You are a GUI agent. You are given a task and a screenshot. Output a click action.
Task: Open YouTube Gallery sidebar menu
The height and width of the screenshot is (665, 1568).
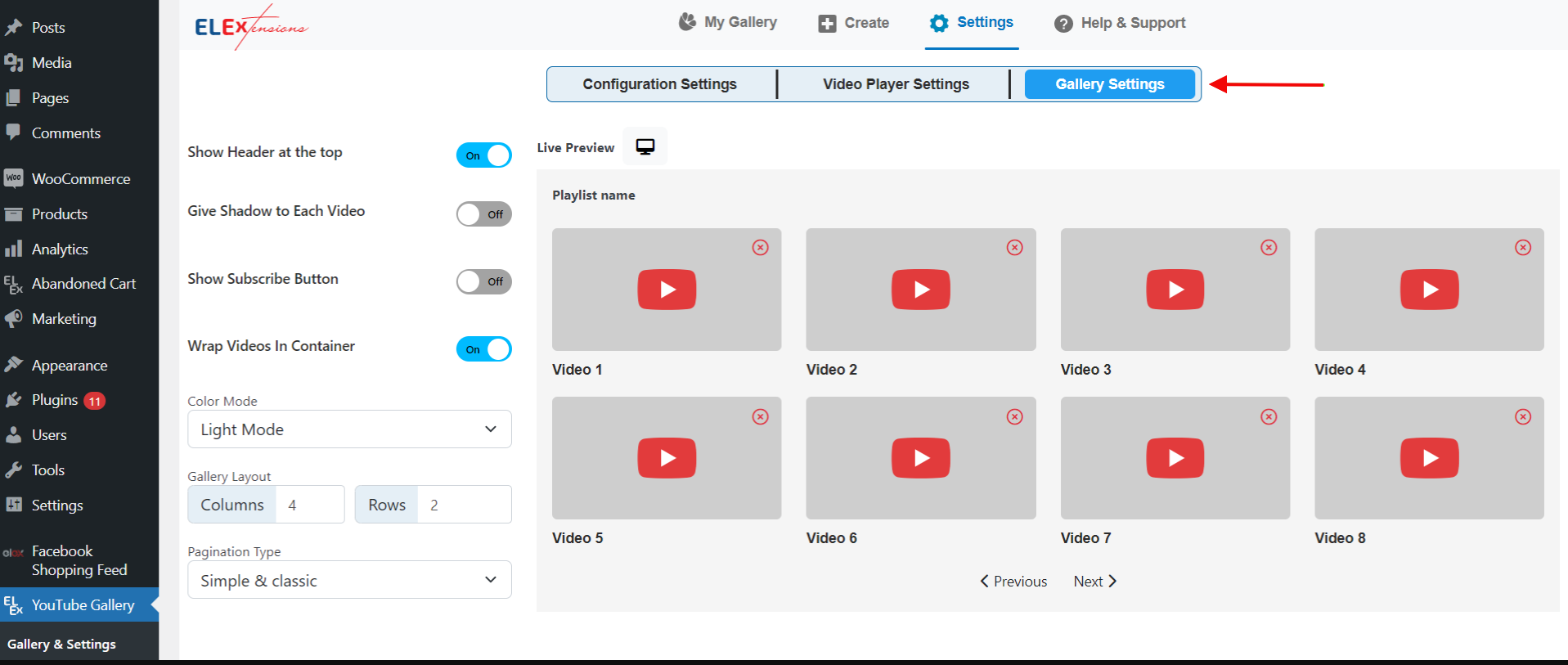[79, 605]
